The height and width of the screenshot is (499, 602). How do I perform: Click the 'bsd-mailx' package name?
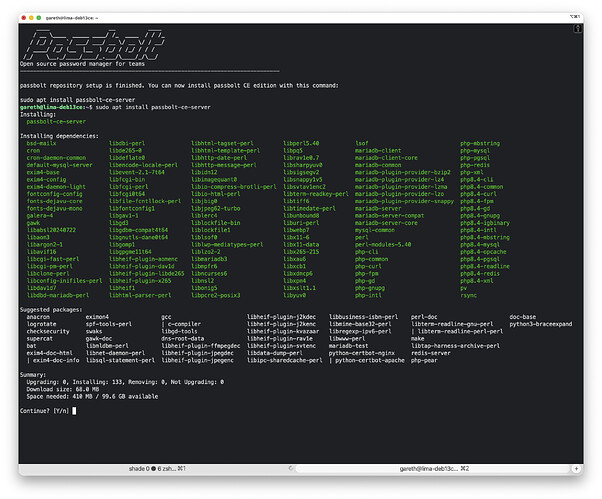pos(41,143)
